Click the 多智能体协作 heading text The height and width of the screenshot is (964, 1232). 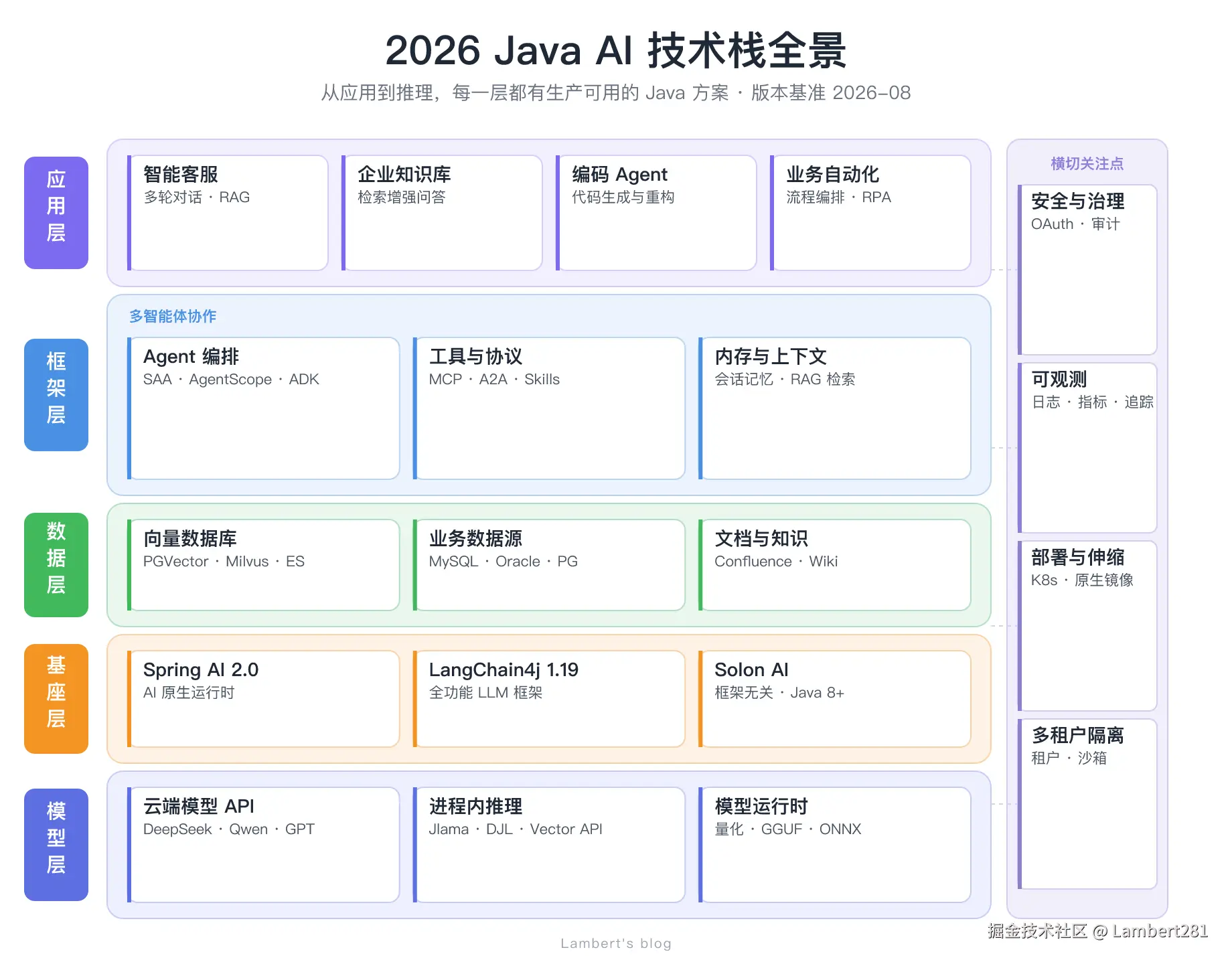(173, 316)
